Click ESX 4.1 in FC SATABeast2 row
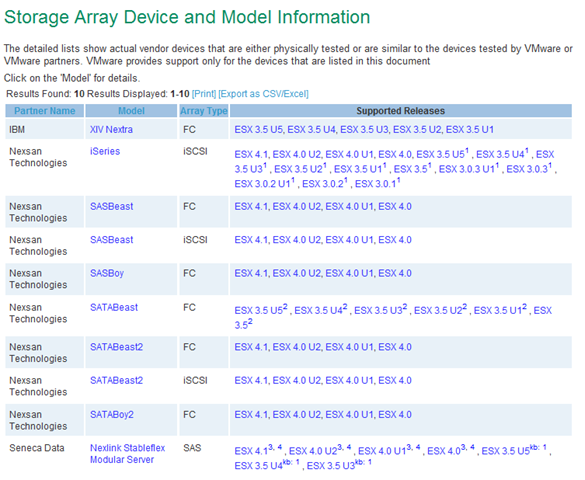The width and height of the screenshot is (585, 480). click(251, 347)
